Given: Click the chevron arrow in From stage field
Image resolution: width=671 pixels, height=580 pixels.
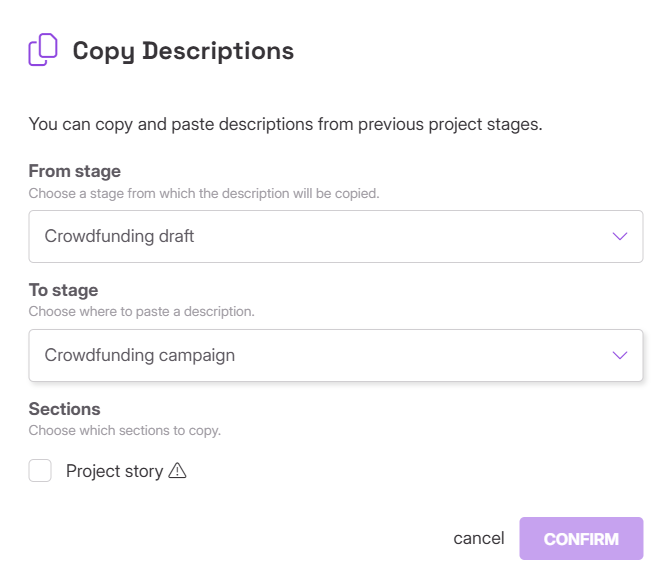Looking at the screenshot, I should pos(620,236).
